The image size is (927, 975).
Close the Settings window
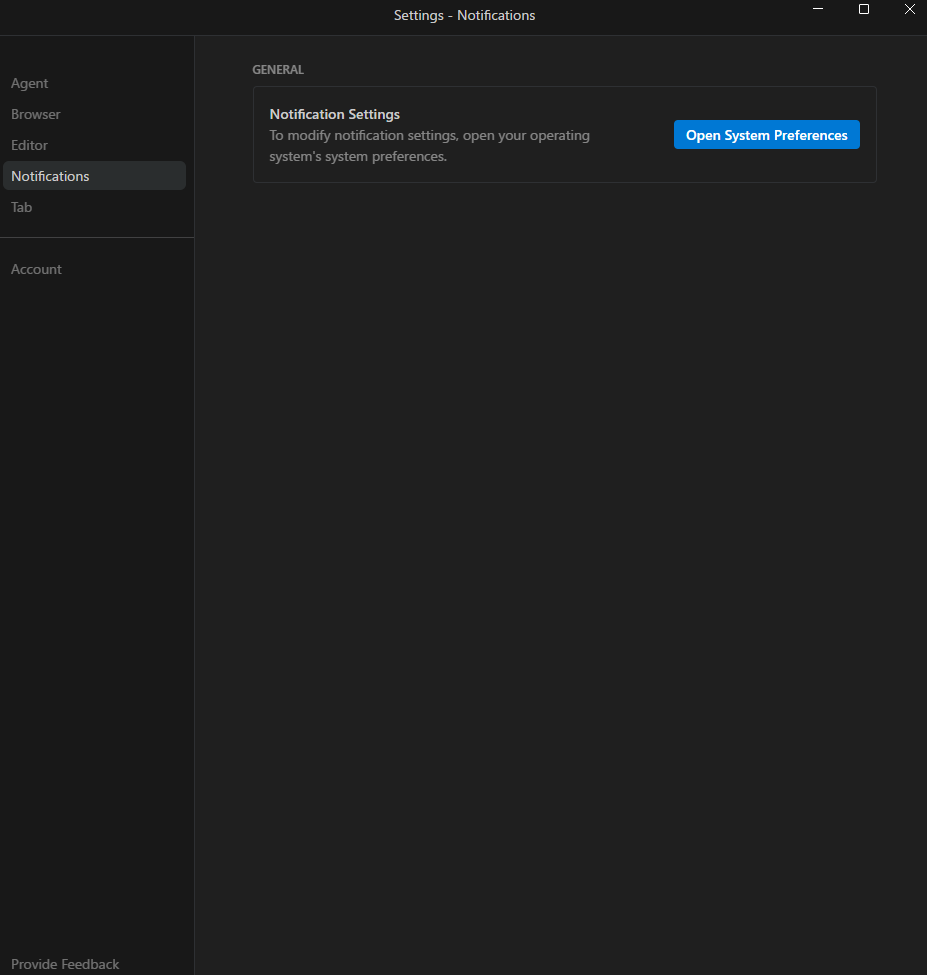(x=909, y=9)
